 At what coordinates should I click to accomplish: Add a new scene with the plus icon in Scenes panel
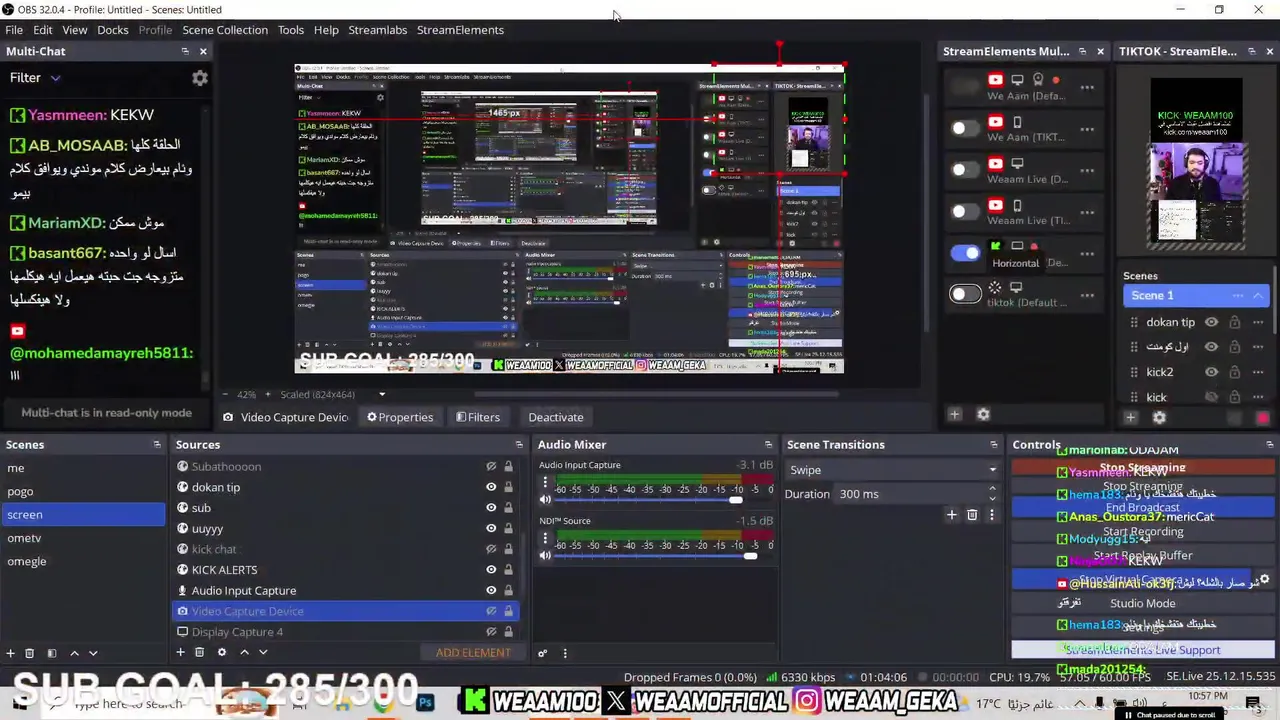[x=10, y=653]
